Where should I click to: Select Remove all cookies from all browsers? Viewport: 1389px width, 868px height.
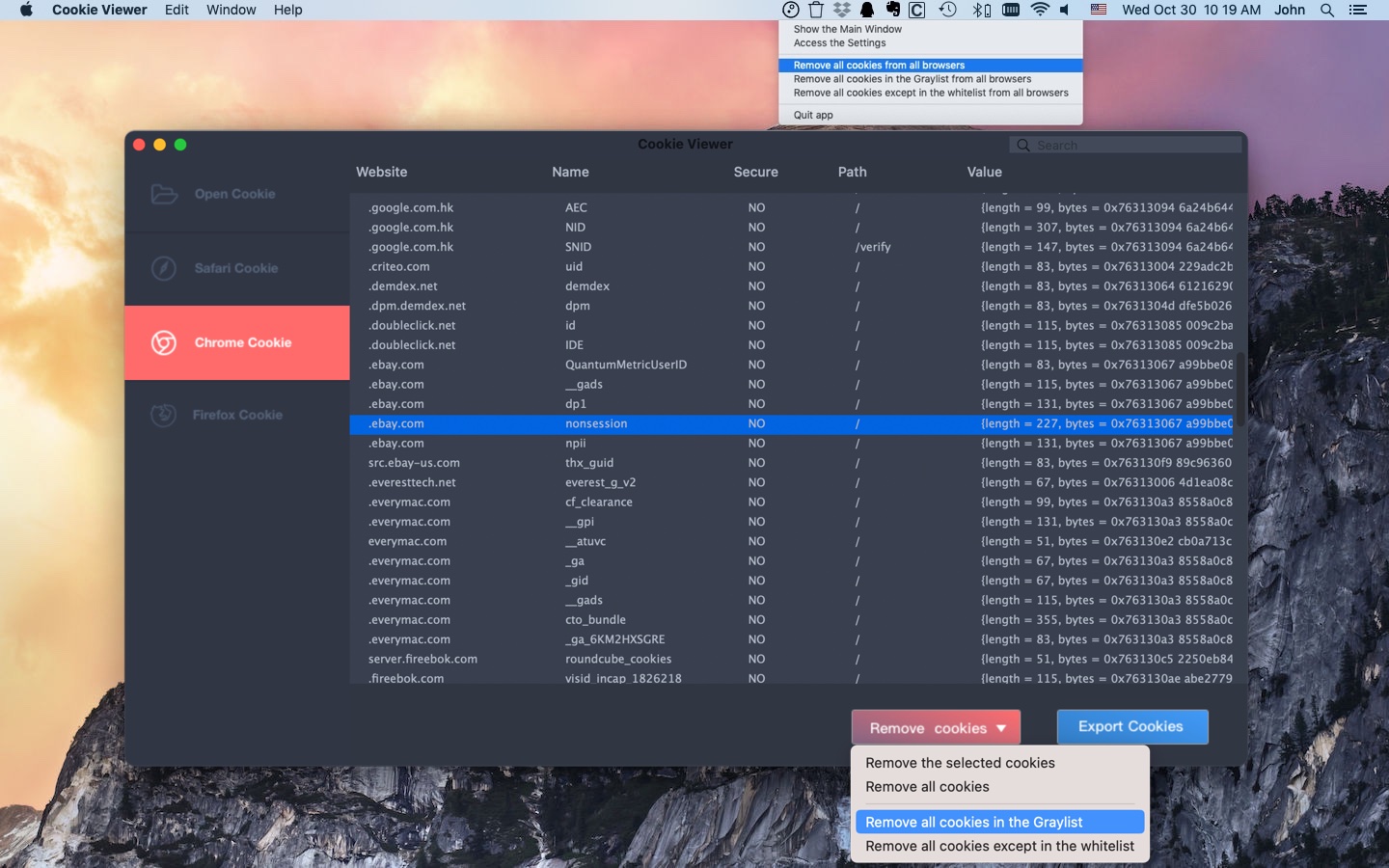click(931, 66)
